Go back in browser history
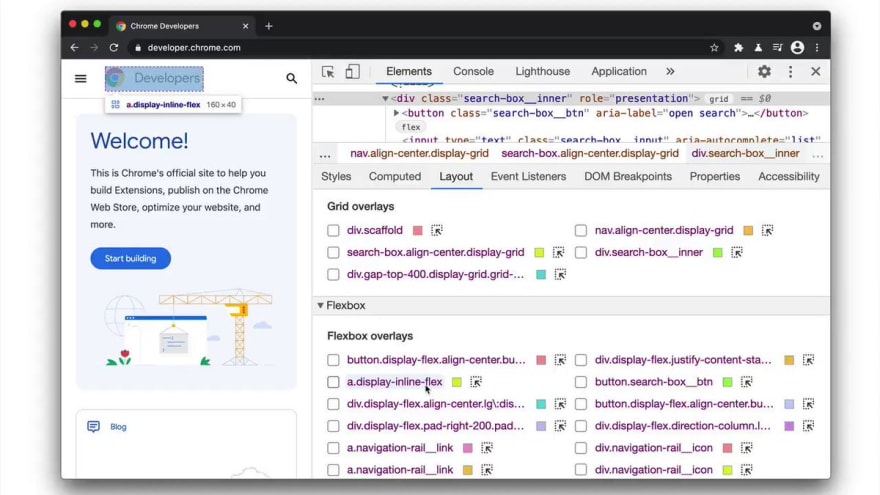Screen dimensions: 880x495 coord(75,48)
